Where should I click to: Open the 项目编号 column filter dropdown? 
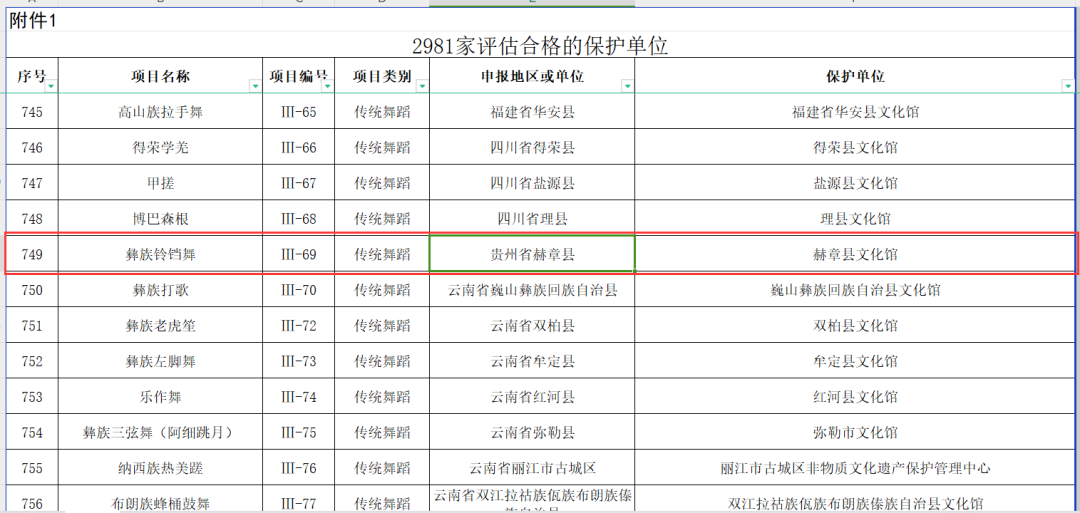(326, 87)
